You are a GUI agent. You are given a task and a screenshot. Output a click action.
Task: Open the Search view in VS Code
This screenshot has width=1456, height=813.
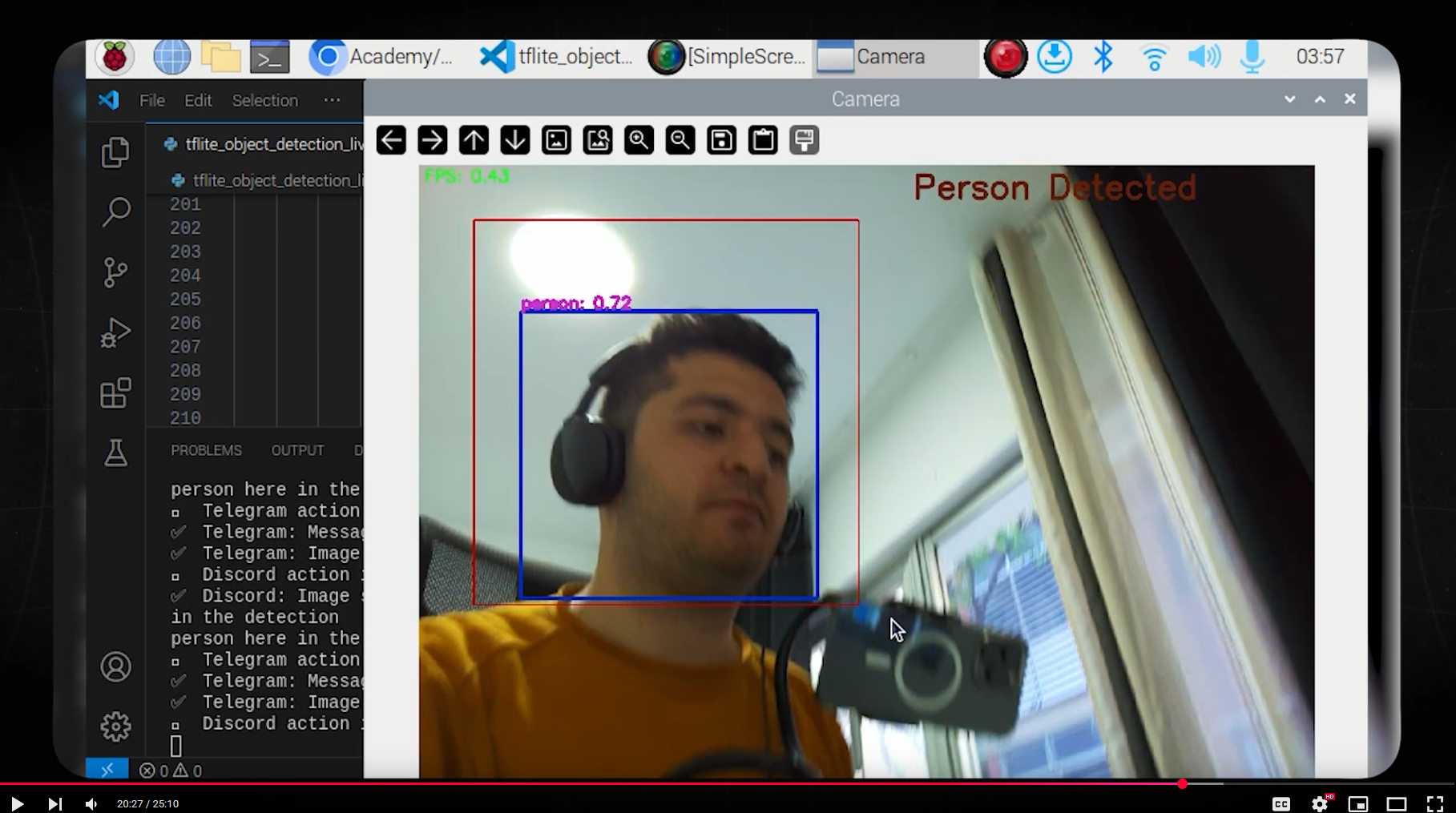point(115,212)
